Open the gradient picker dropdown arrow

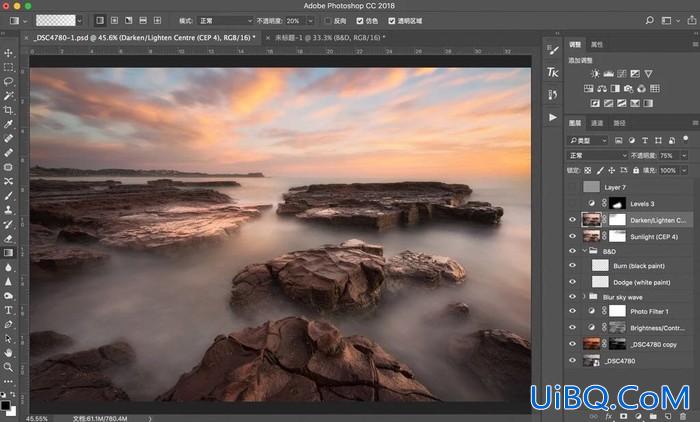79,21
